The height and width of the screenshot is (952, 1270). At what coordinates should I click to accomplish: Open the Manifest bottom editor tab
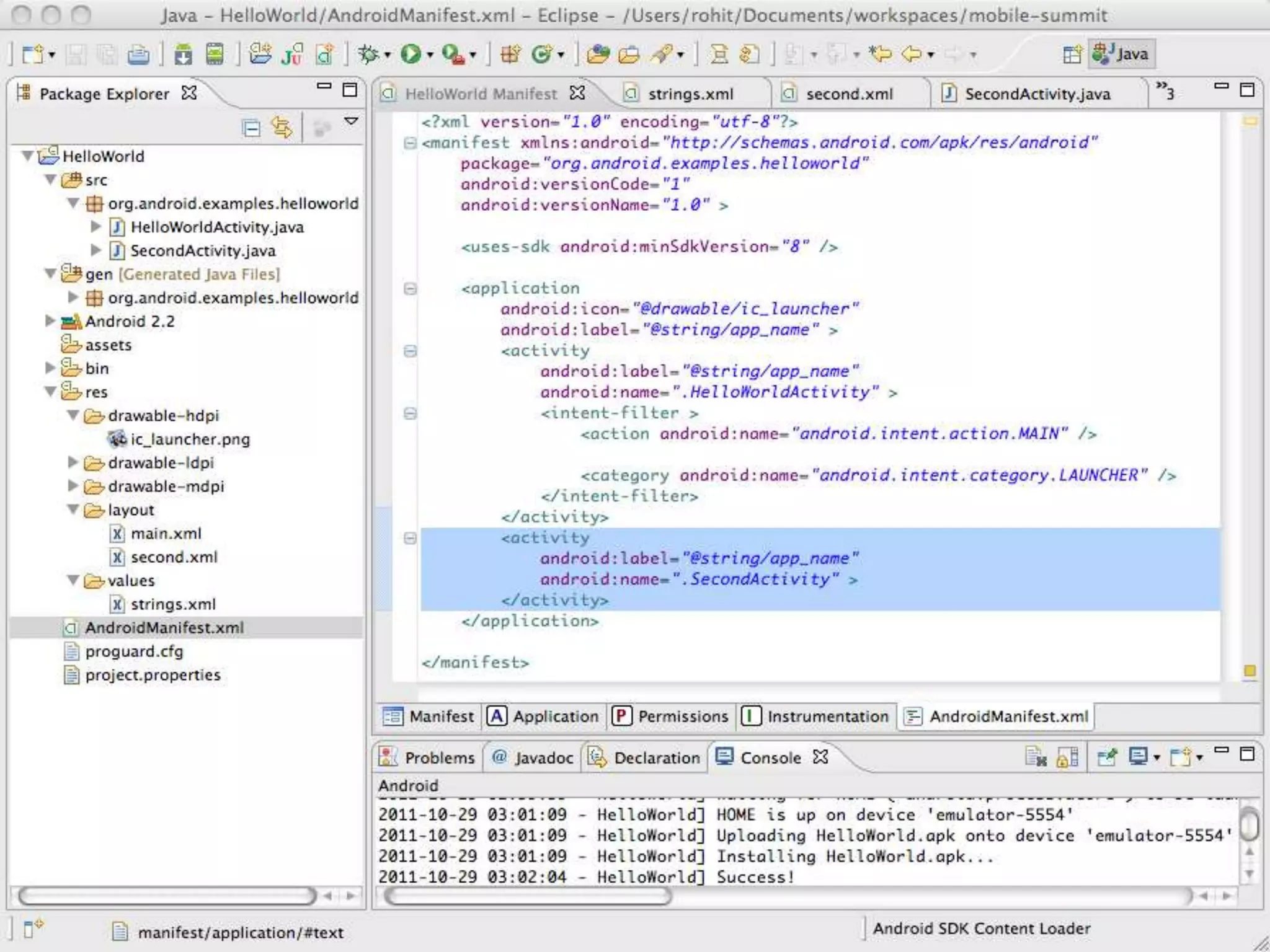(428, 716)
